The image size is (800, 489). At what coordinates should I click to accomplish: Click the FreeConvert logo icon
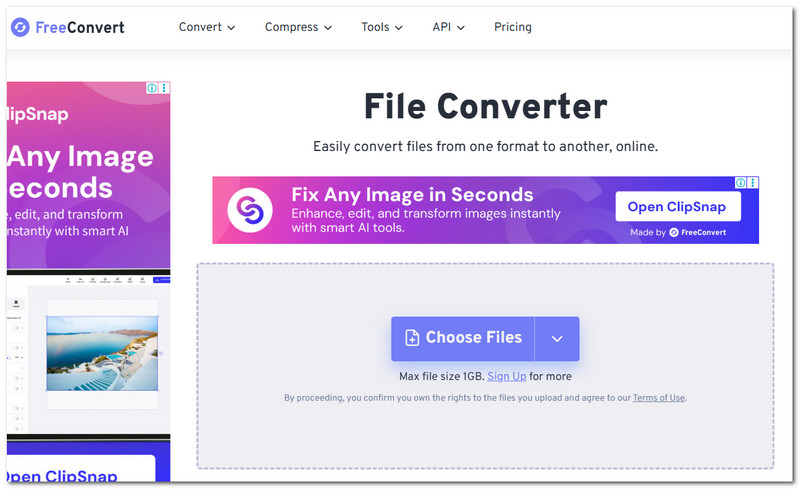click(x=20, y=27)
